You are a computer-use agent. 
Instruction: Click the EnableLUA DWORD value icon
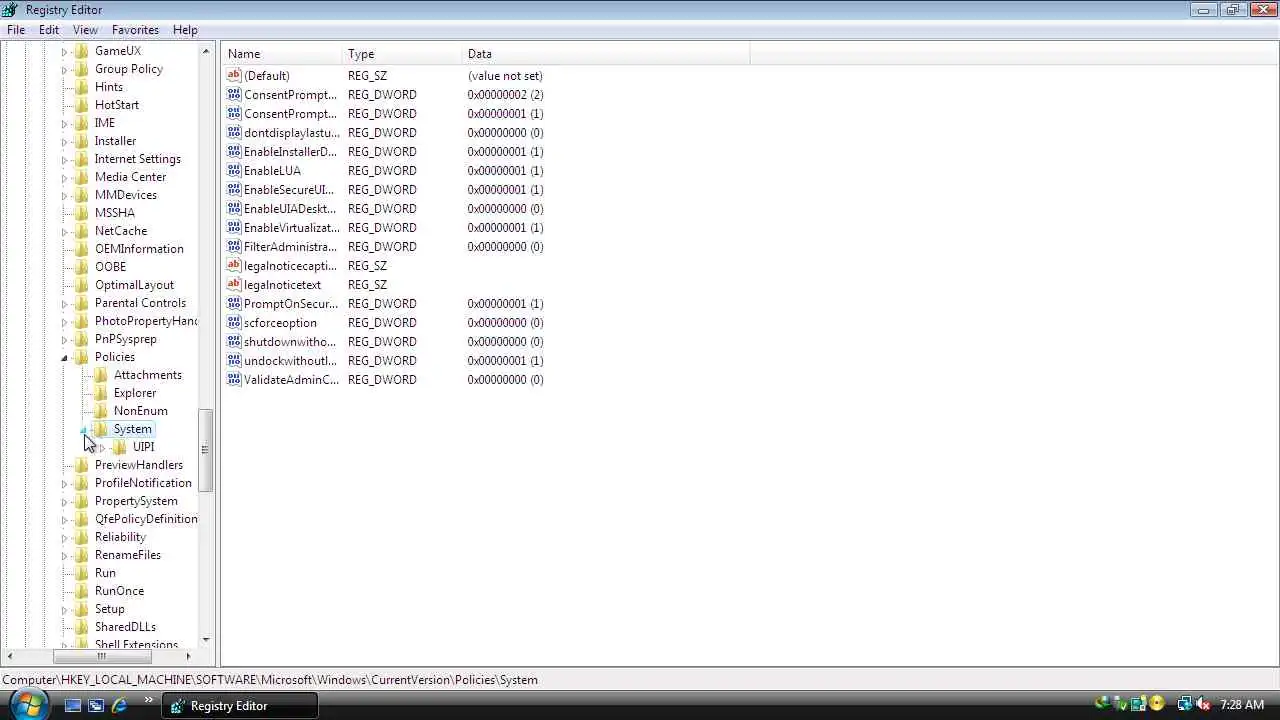pos(234,171)
